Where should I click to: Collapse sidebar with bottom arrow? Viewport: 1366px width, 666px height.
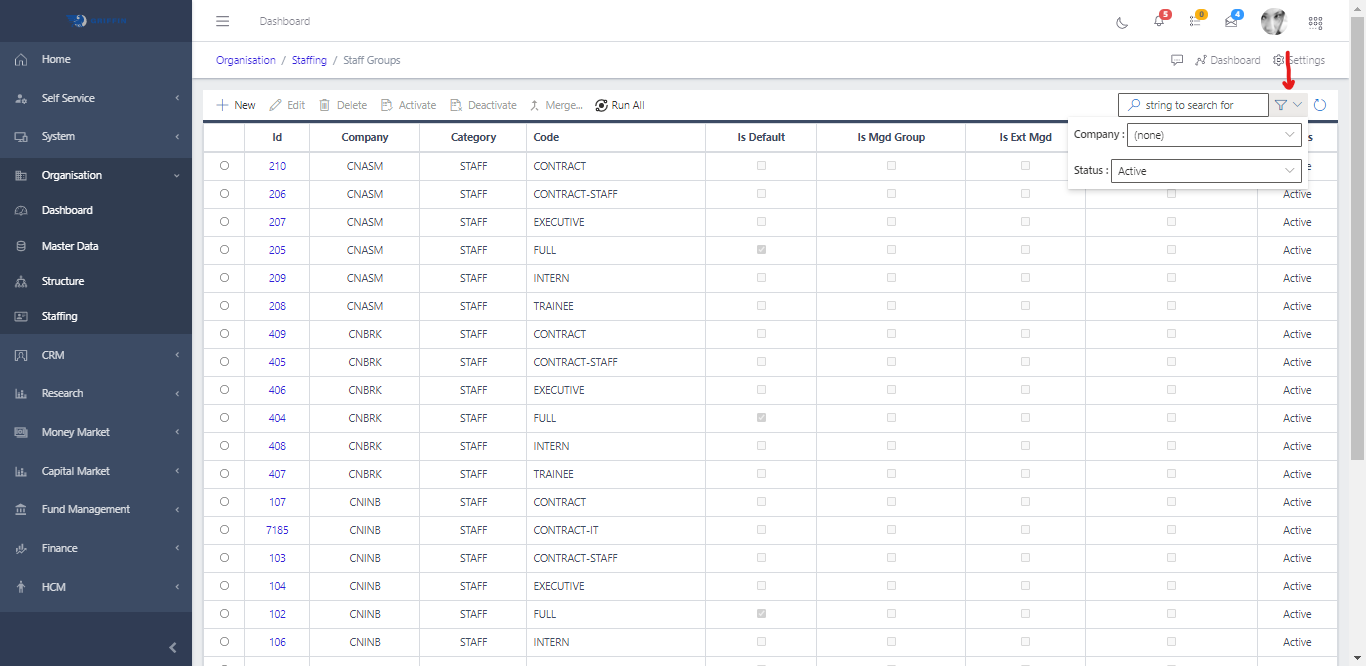click(x=172, y=647)
